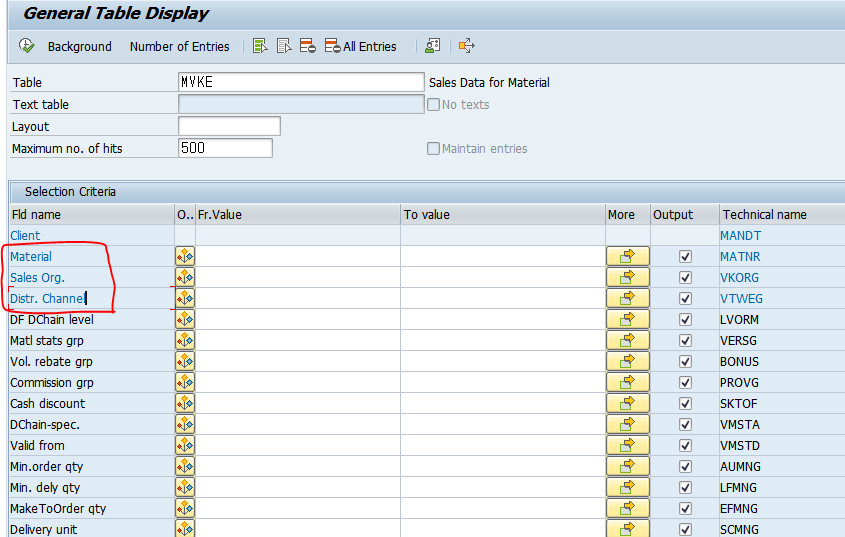Click the Table input field containing MVKE
Image resolution: width=845 pixels, height=537 pixels.
pos(301,82)
